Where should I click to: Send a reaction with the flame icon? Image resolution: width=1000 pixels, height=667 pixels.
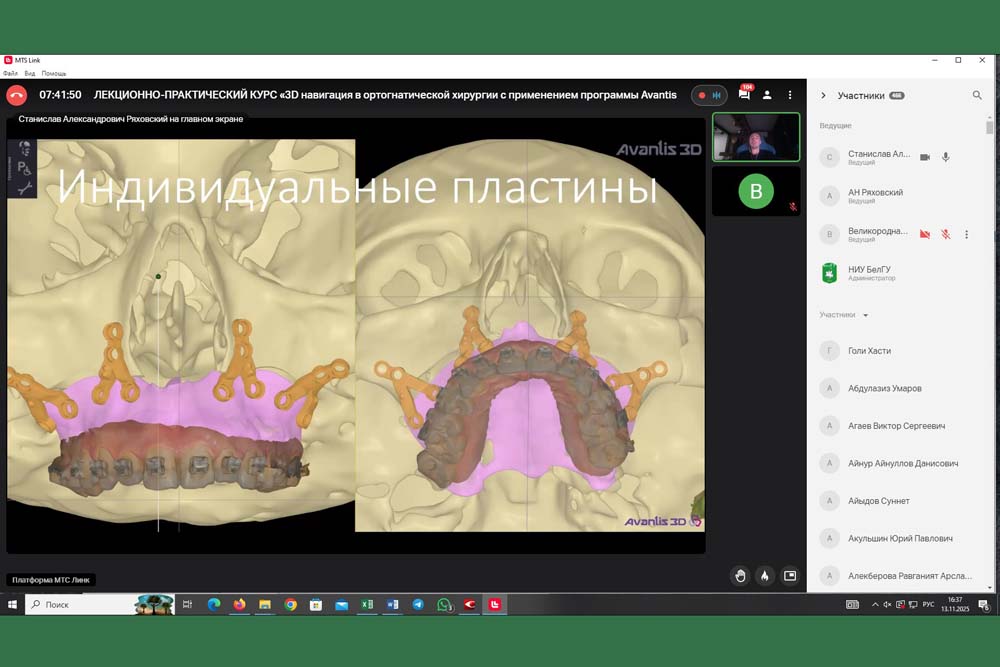pos(765,575)
